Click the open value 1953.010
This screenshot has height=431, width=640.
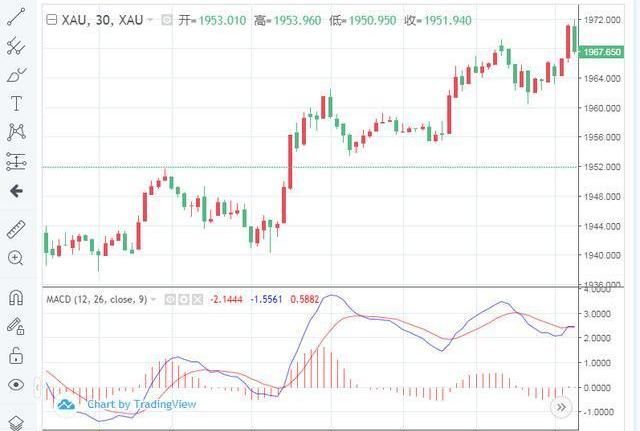click(222, 20)
